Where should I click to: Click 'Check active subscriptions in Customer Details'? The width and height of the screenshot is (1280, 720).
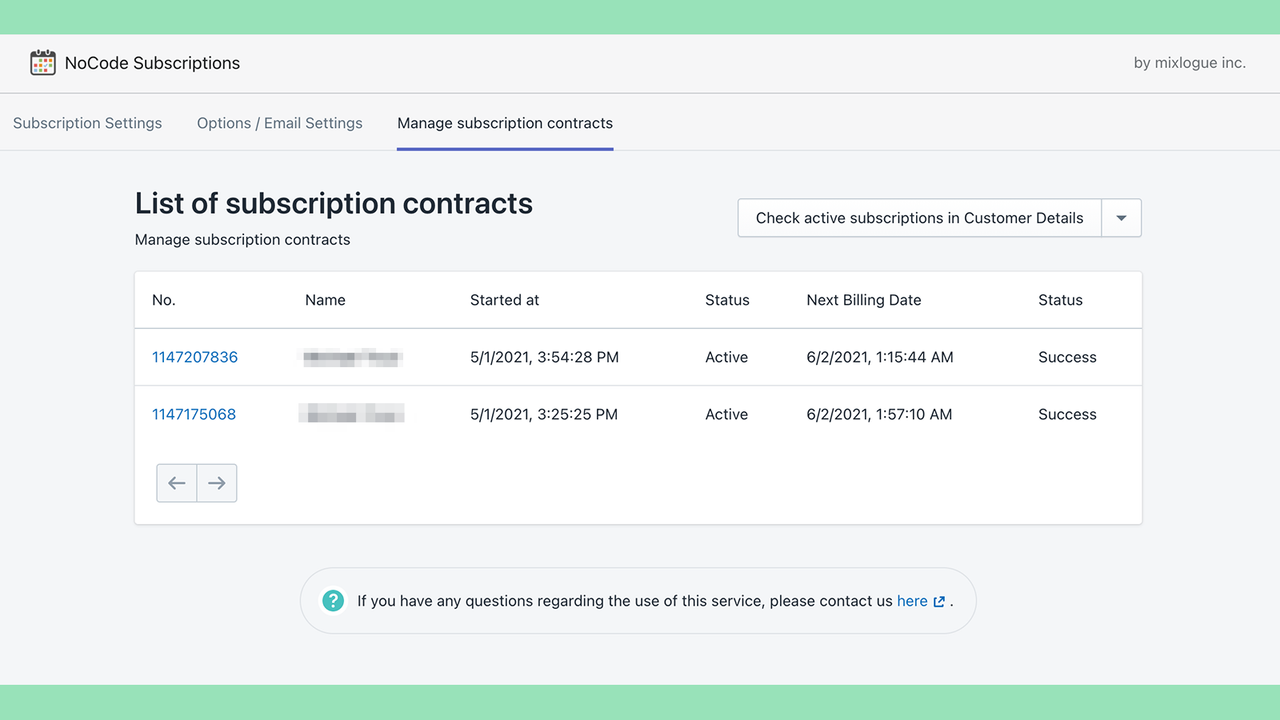click(x=918, y=217)
